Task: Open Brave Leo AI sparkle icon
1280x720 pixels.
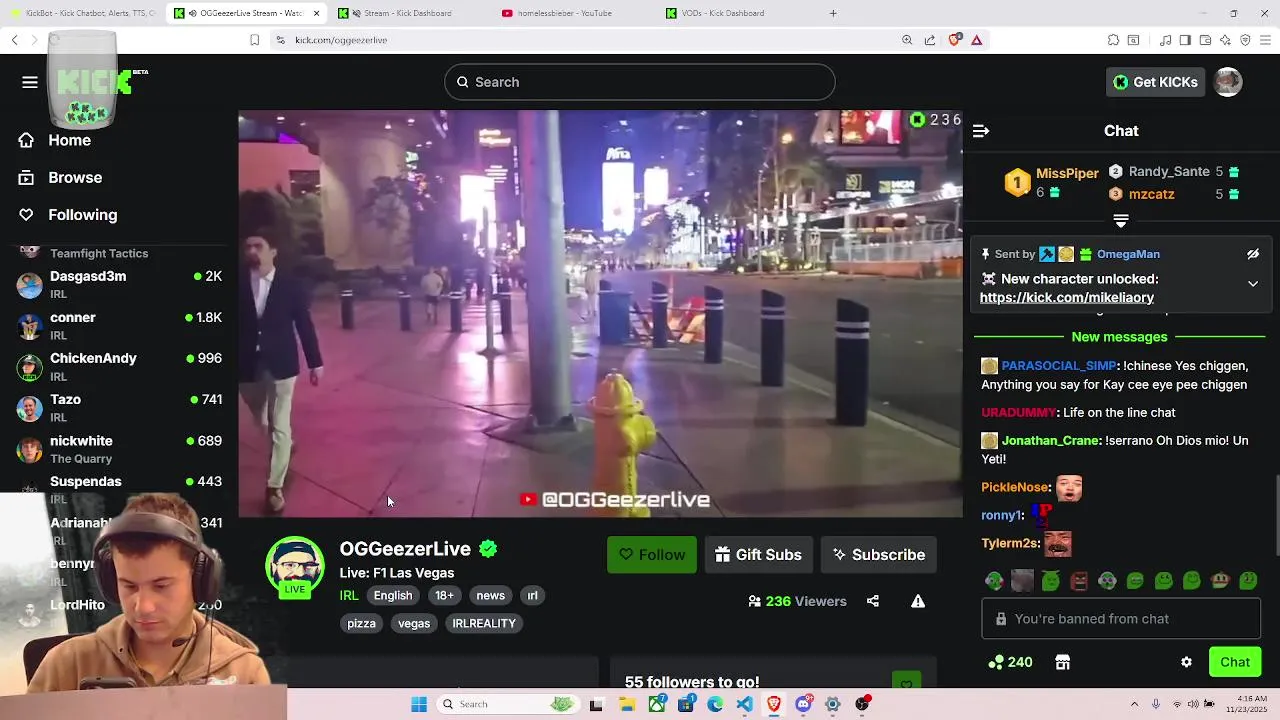Action: [1225, 40]
